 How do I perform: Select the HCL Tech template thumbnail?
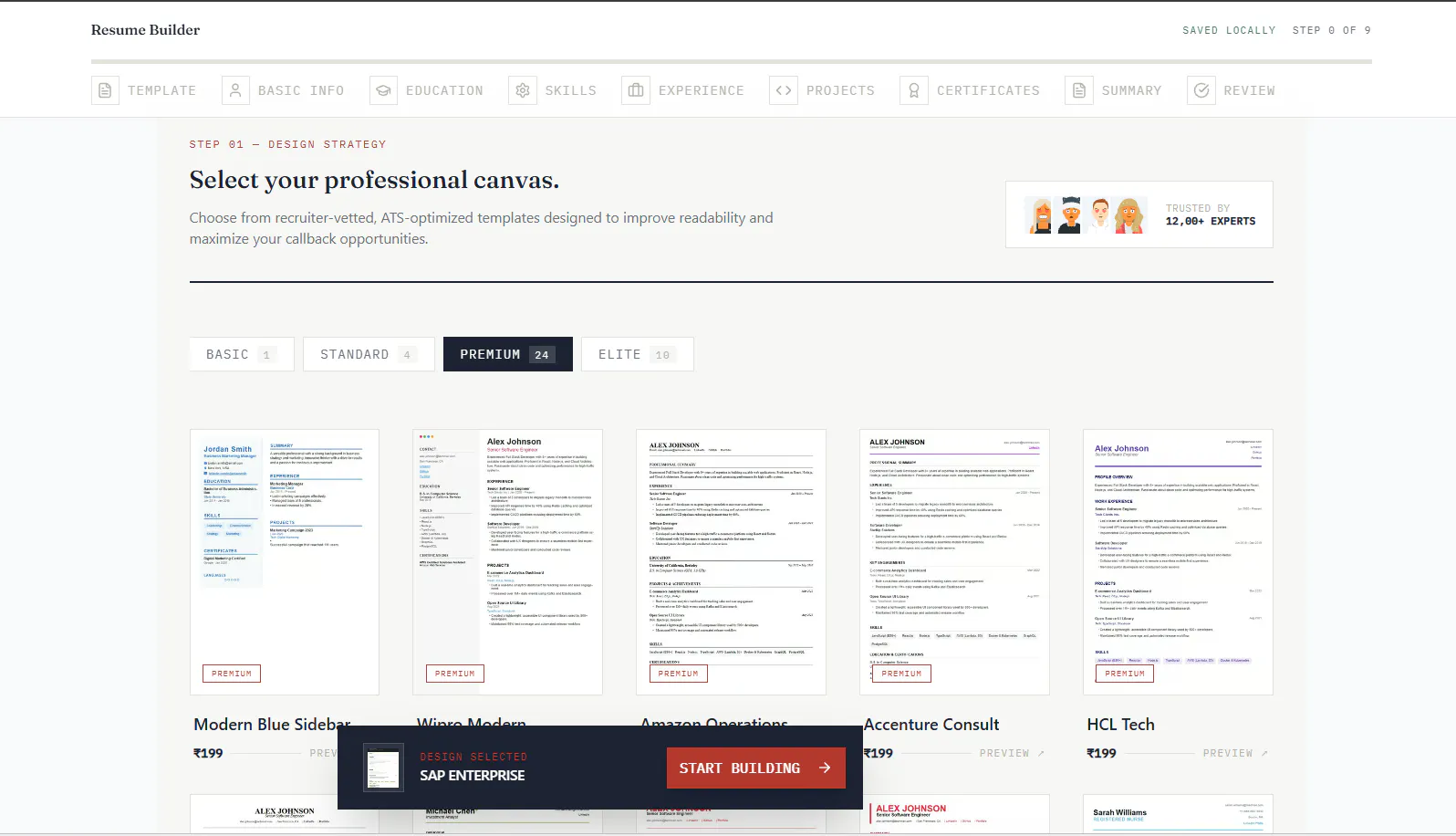(x=1178, y=562)
